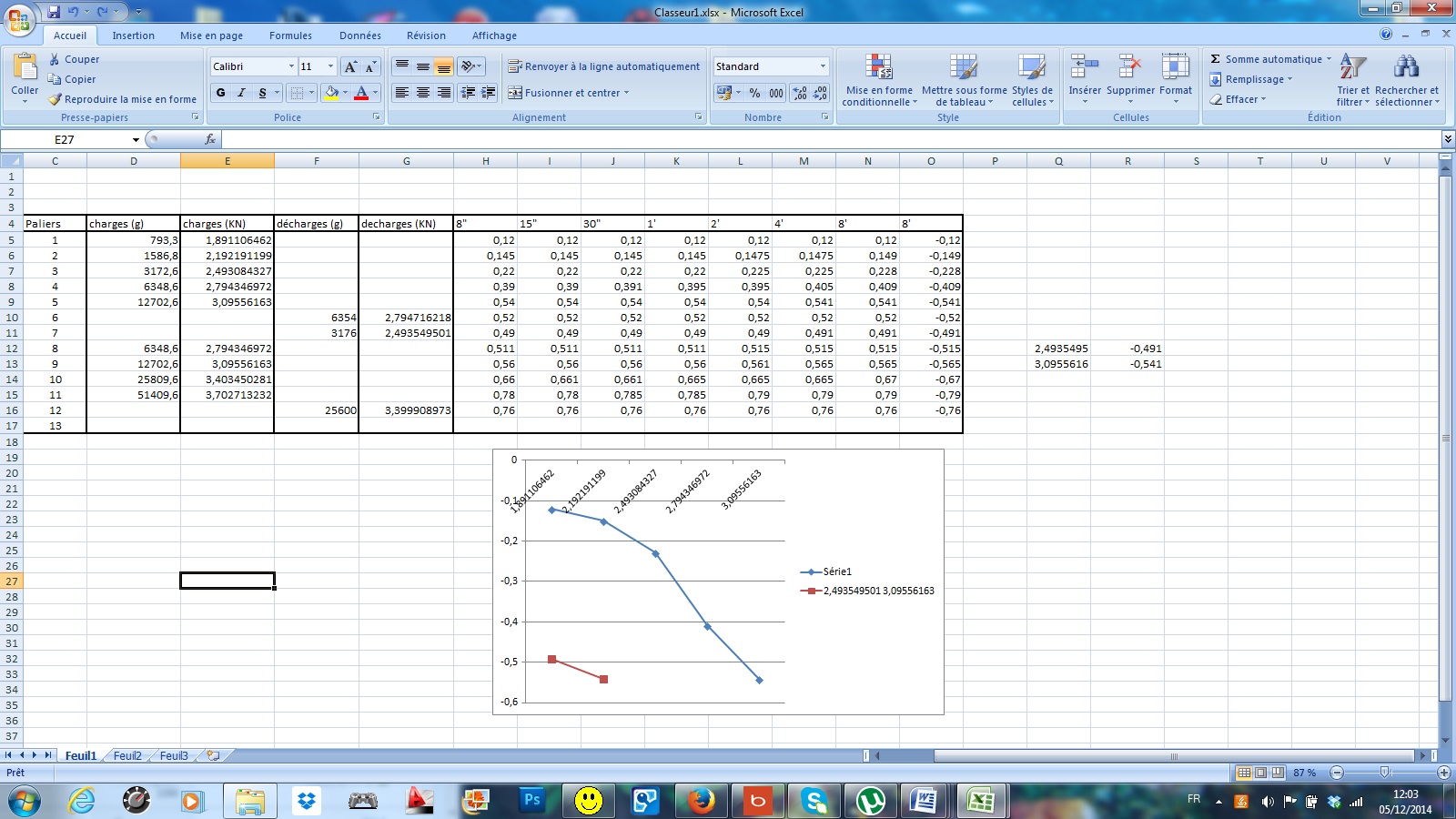Screen dimensions: 1456x819
Task: Decrease cell indent
Action: 468,93
